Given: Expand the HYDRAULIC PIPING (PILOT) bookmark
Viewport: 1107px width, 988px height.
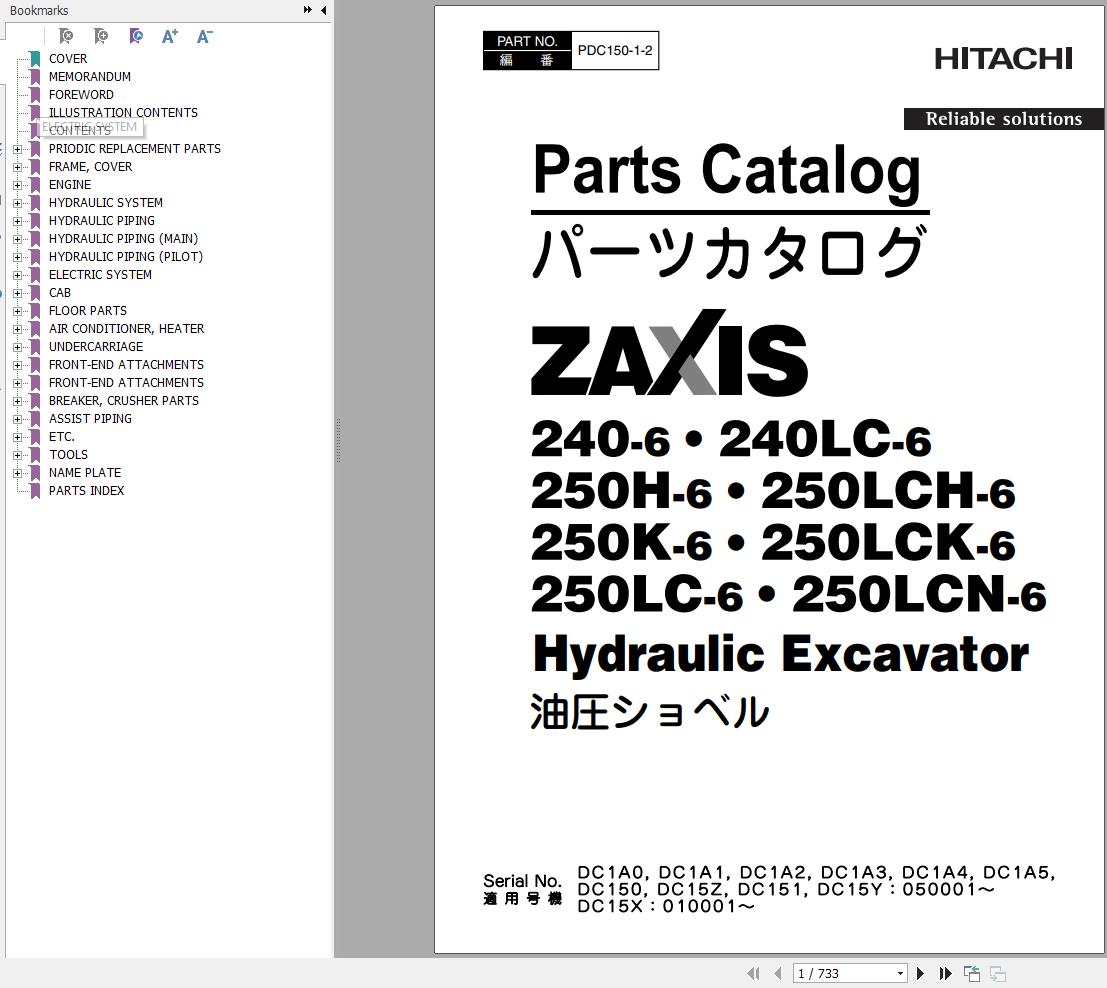Looking at the screenshot, I should pos(18,257).
